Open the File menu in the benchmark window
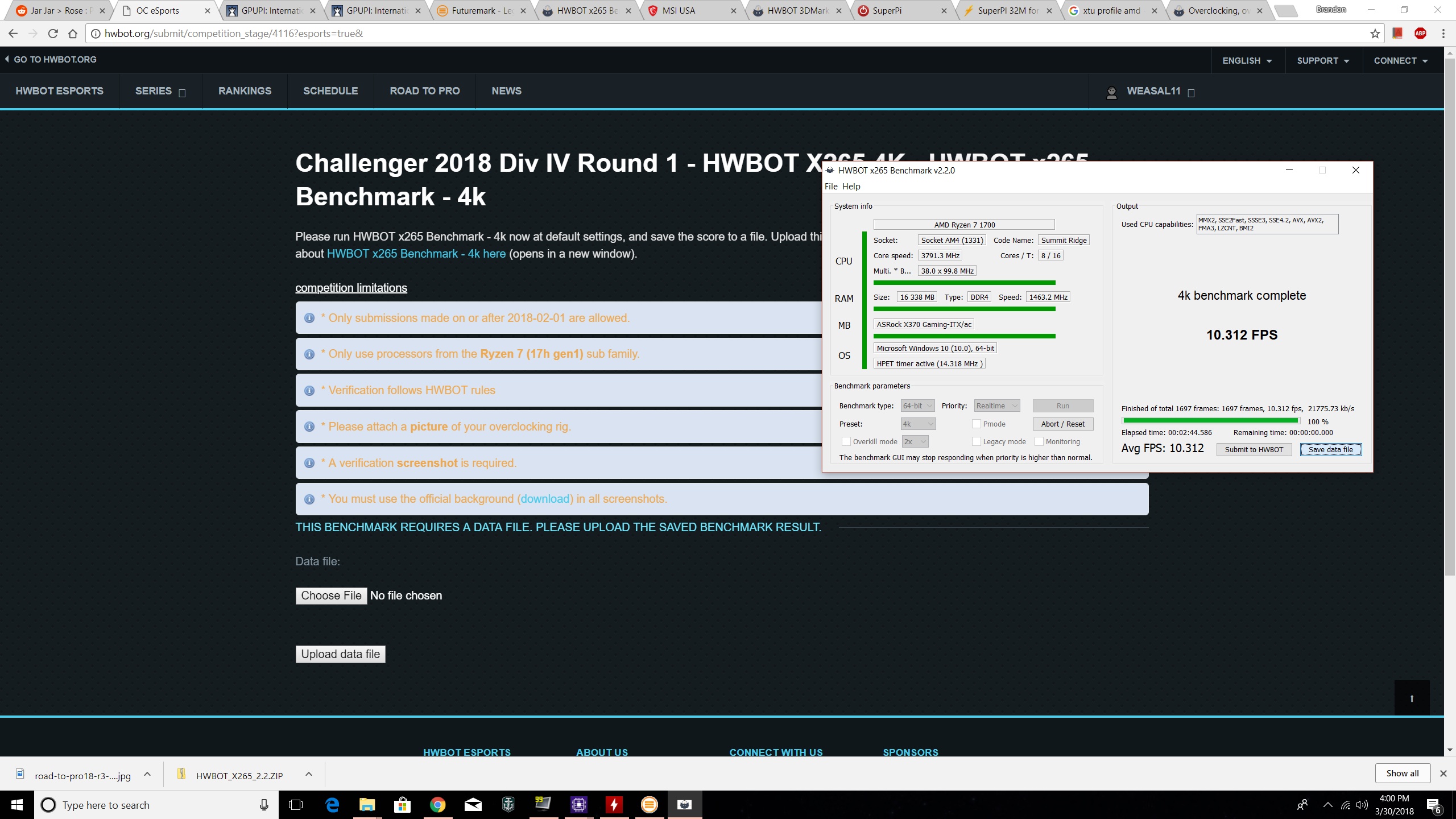The width and height of the screenshot is (1456, 819). [x=831, y=187]
